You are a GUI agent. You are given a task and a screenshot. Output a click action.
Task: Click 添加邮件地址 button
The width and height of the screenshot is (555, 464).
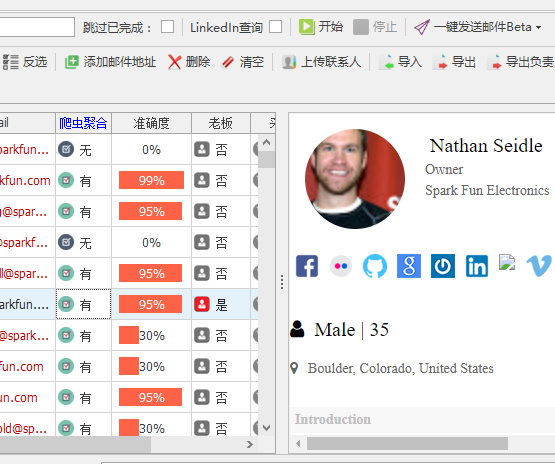(x=110, y=62)
